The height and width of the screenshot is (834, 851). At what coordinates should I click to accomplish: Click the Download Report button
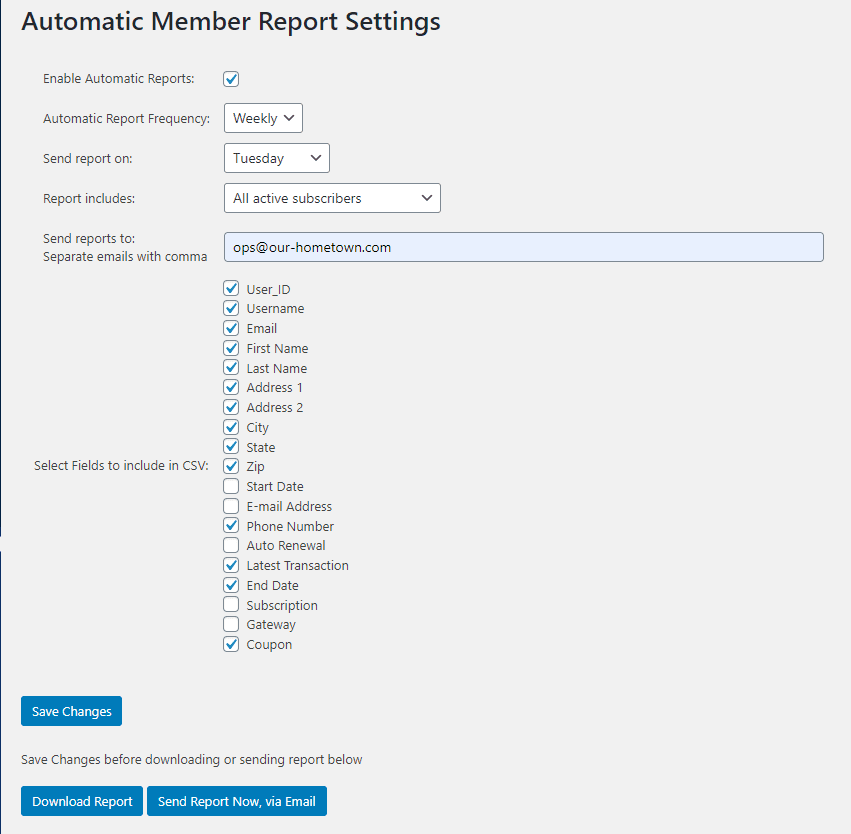pos(82,801)
